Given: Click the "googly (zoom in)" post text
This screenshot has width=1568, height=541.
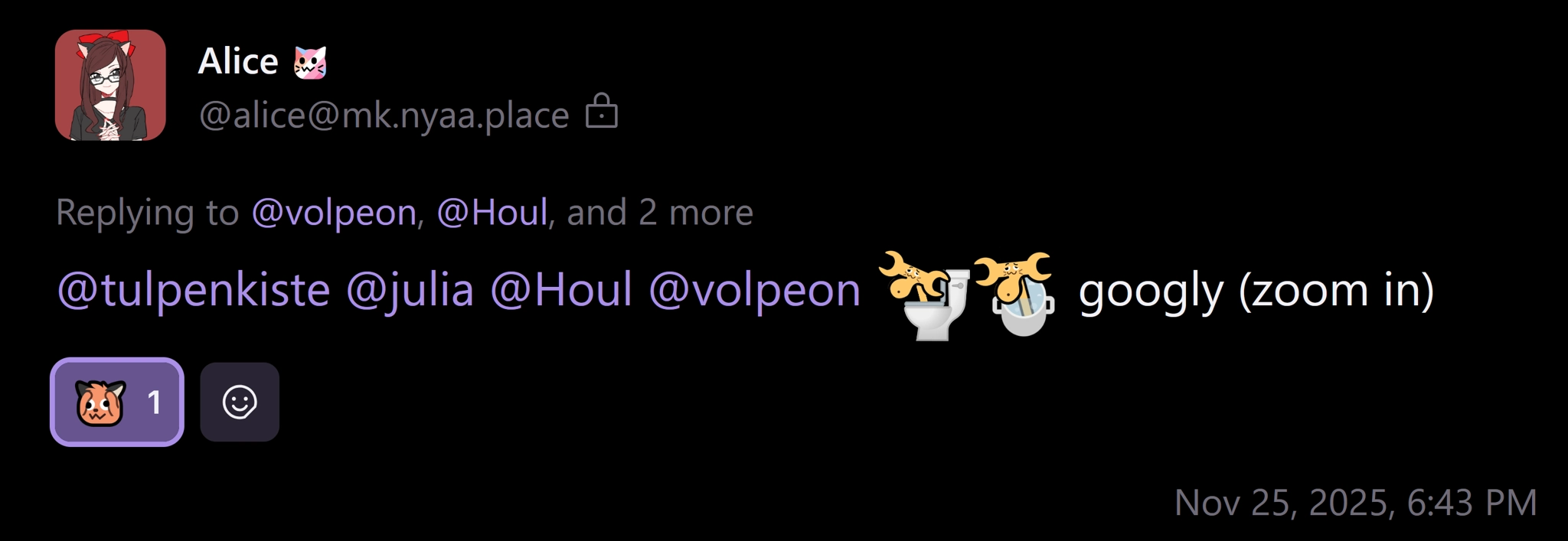Looking at the screenshot, I should pos(1256,291).
